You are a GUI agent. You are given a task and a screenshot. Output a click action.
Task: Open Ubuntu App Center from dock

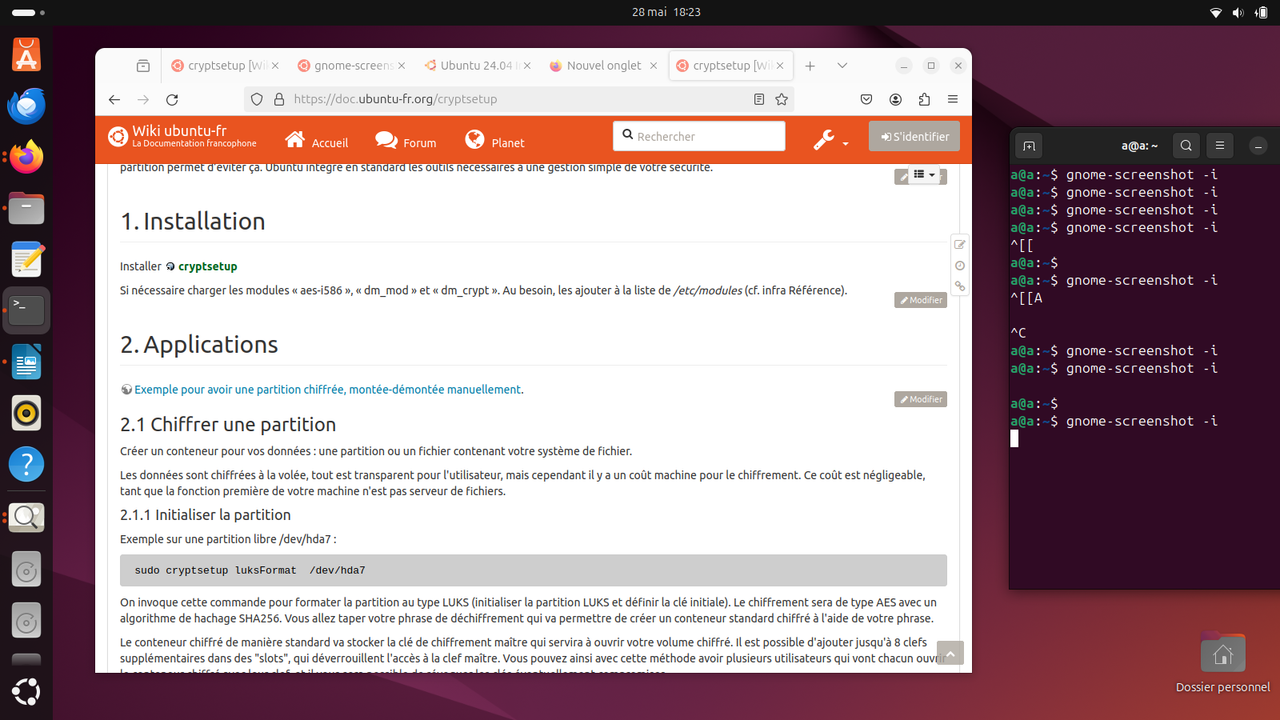pyautogui.click(x=26, y=55)
